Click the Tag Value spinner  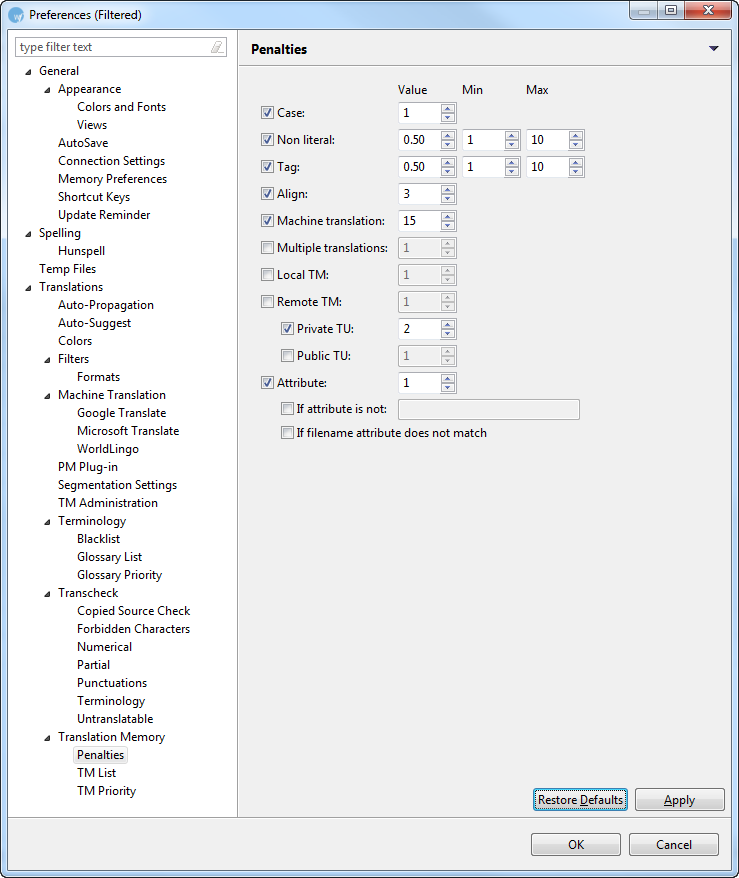(x=427, y=166)
